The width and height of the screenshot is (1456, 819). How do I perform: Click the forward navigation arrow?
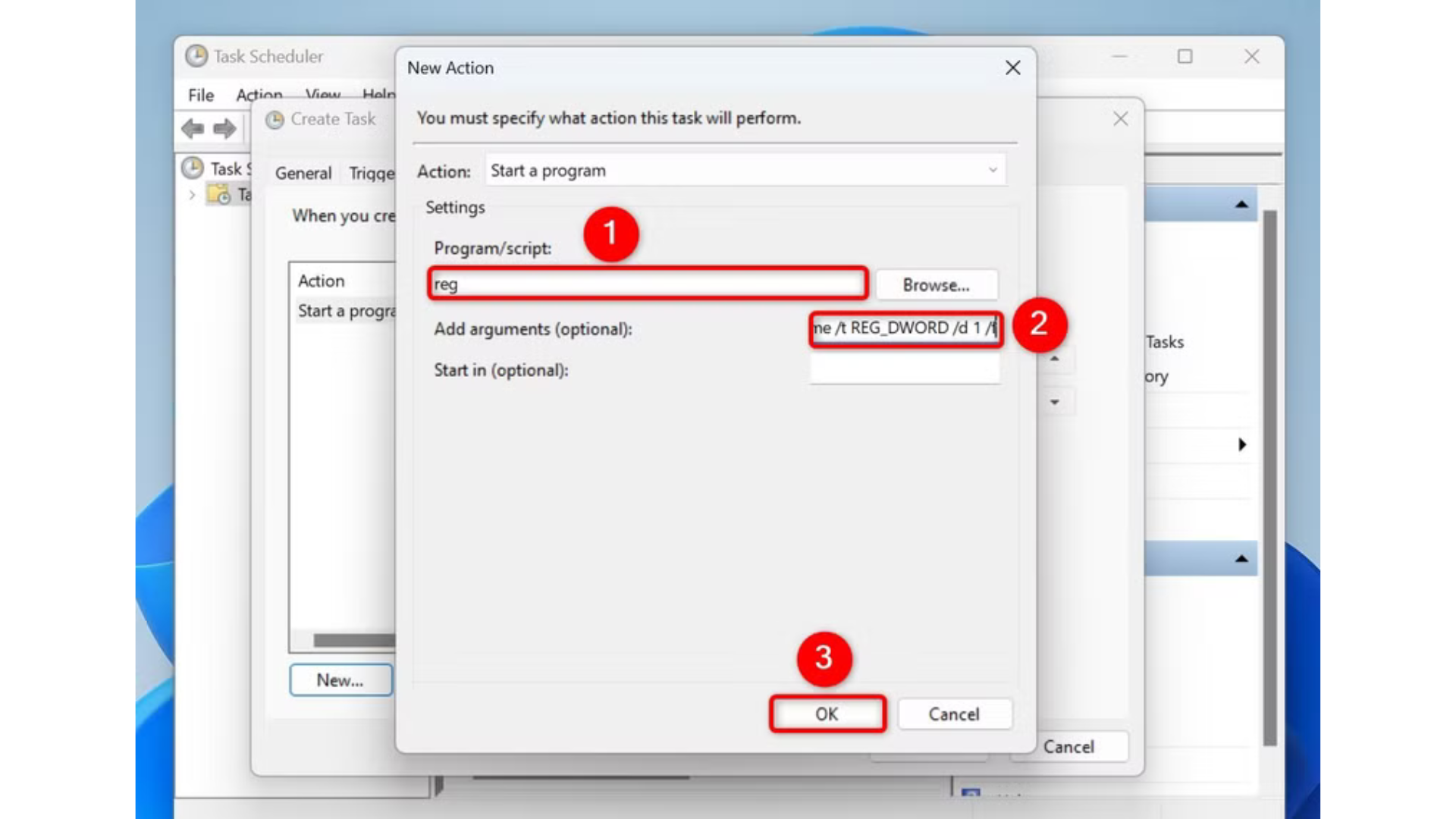point(224,128)
